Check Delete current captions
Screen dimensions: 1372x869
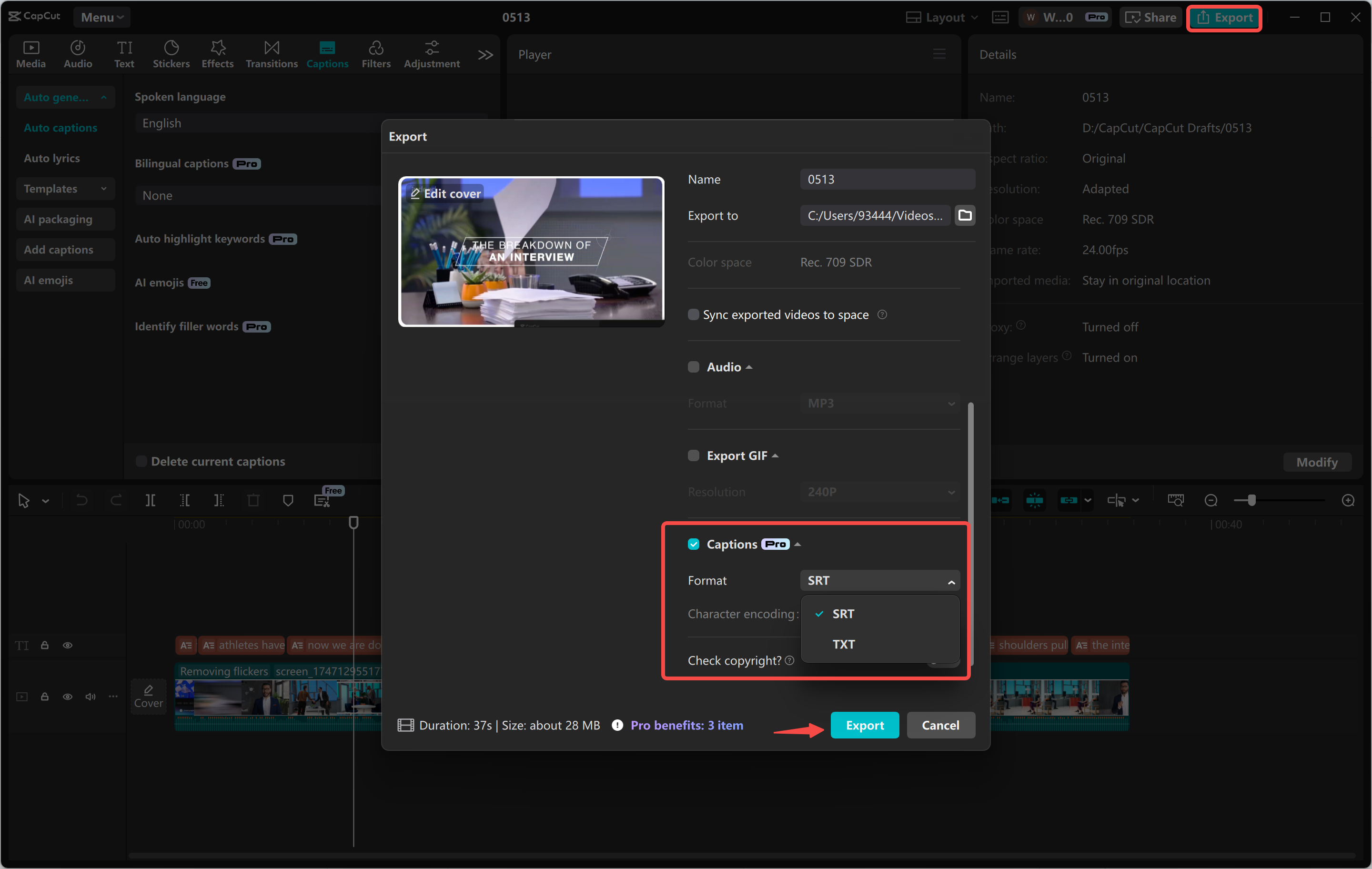(141, 461)
